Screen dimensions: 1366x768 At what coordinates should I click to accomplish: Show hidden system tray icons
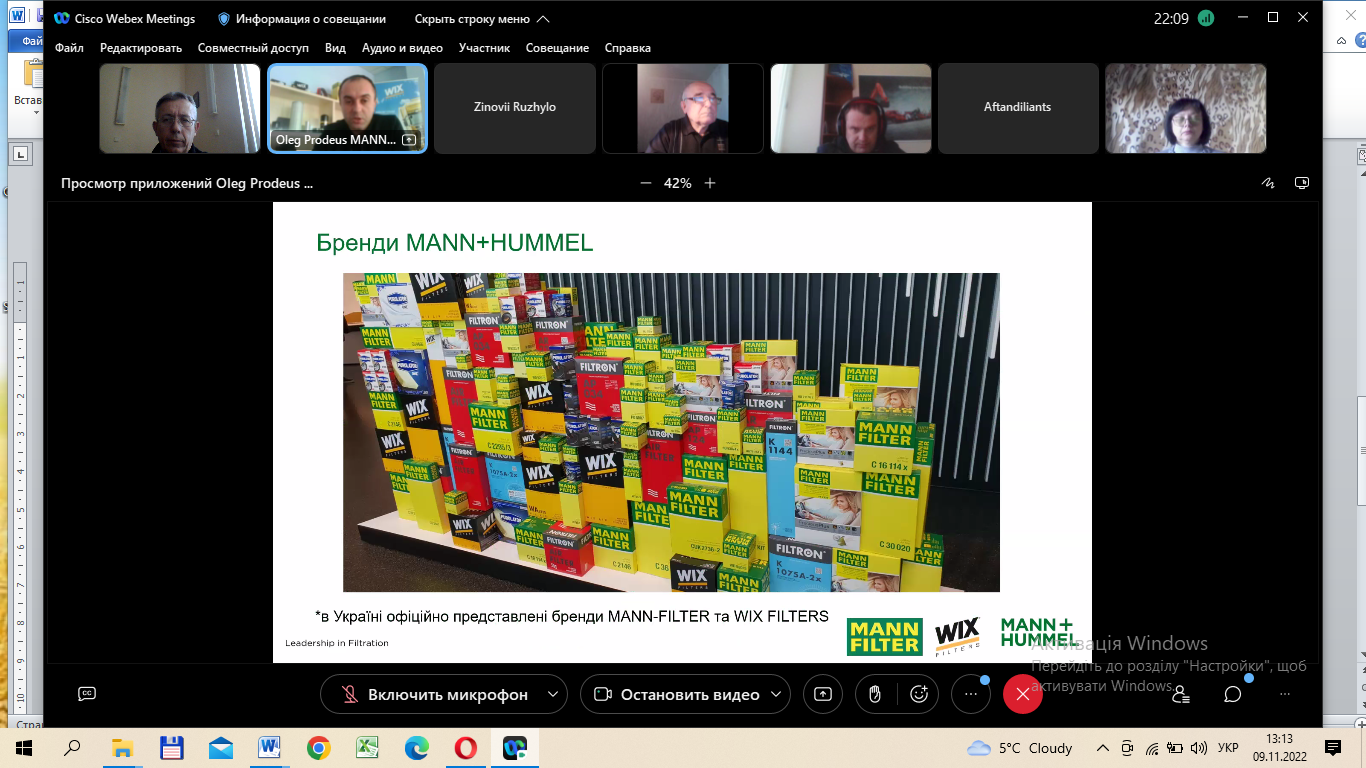pyautogui.click(x=1103, y=748)
